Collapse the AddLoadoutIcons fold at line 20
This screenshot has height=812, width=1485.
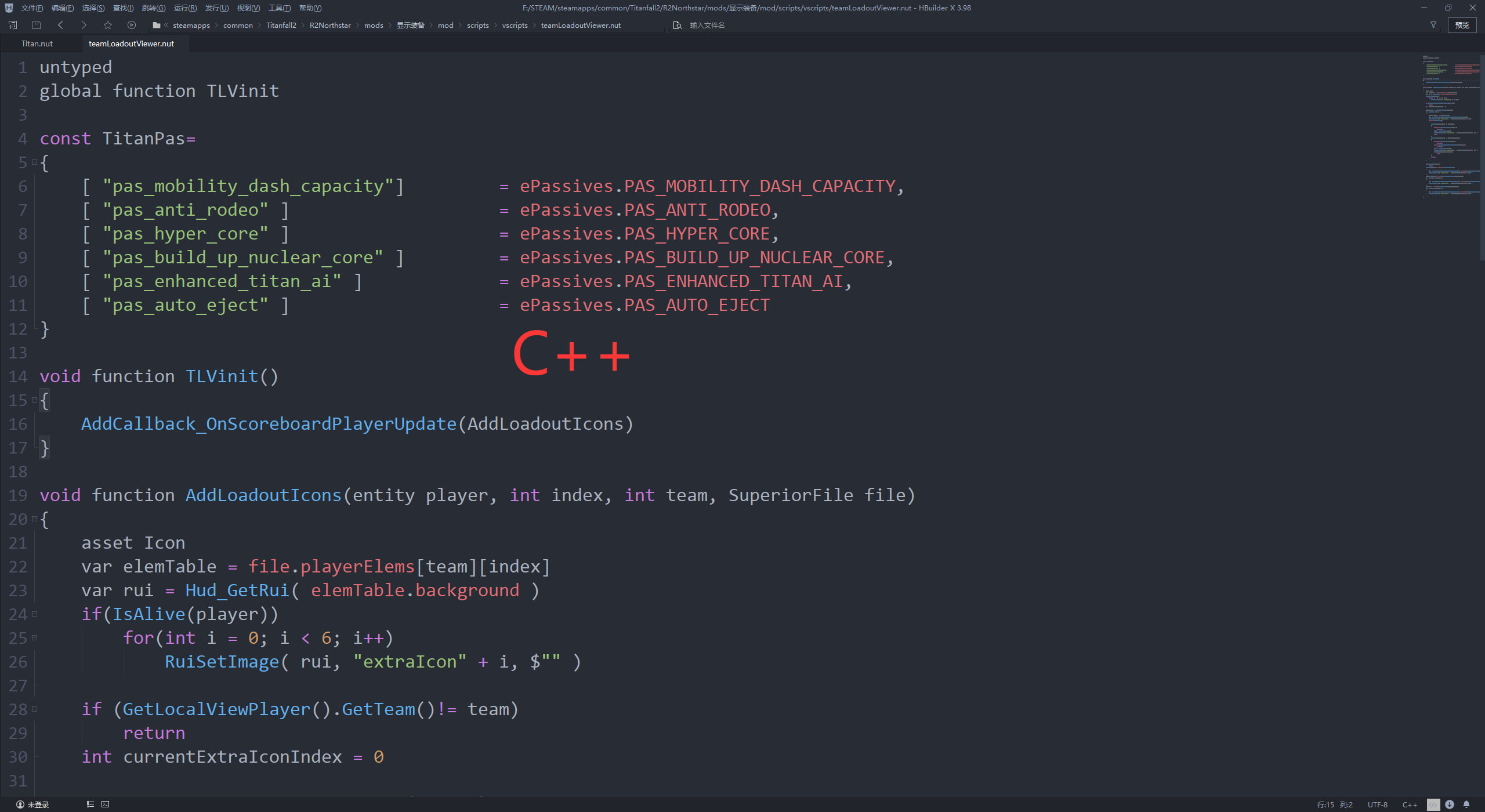click(x=34, y=519)
